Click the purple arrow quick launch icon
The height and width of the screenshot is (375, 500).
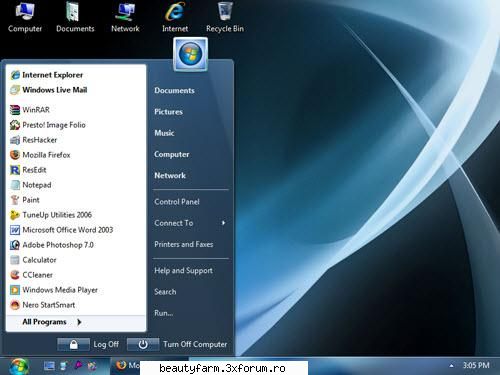[78, 366]
